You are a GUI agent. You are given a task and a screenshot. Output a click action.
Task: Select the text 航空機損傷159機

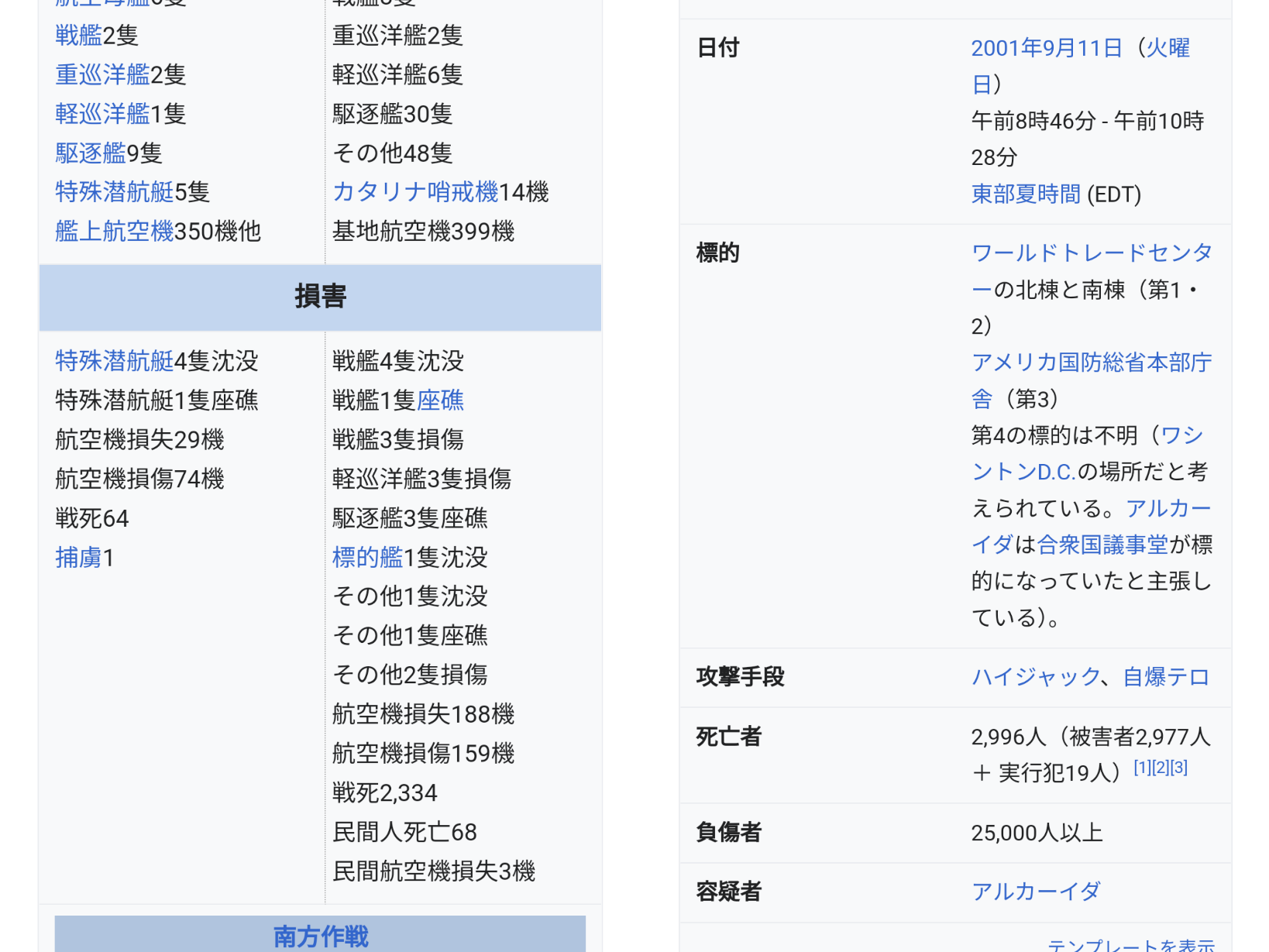[x=424, y=754]
